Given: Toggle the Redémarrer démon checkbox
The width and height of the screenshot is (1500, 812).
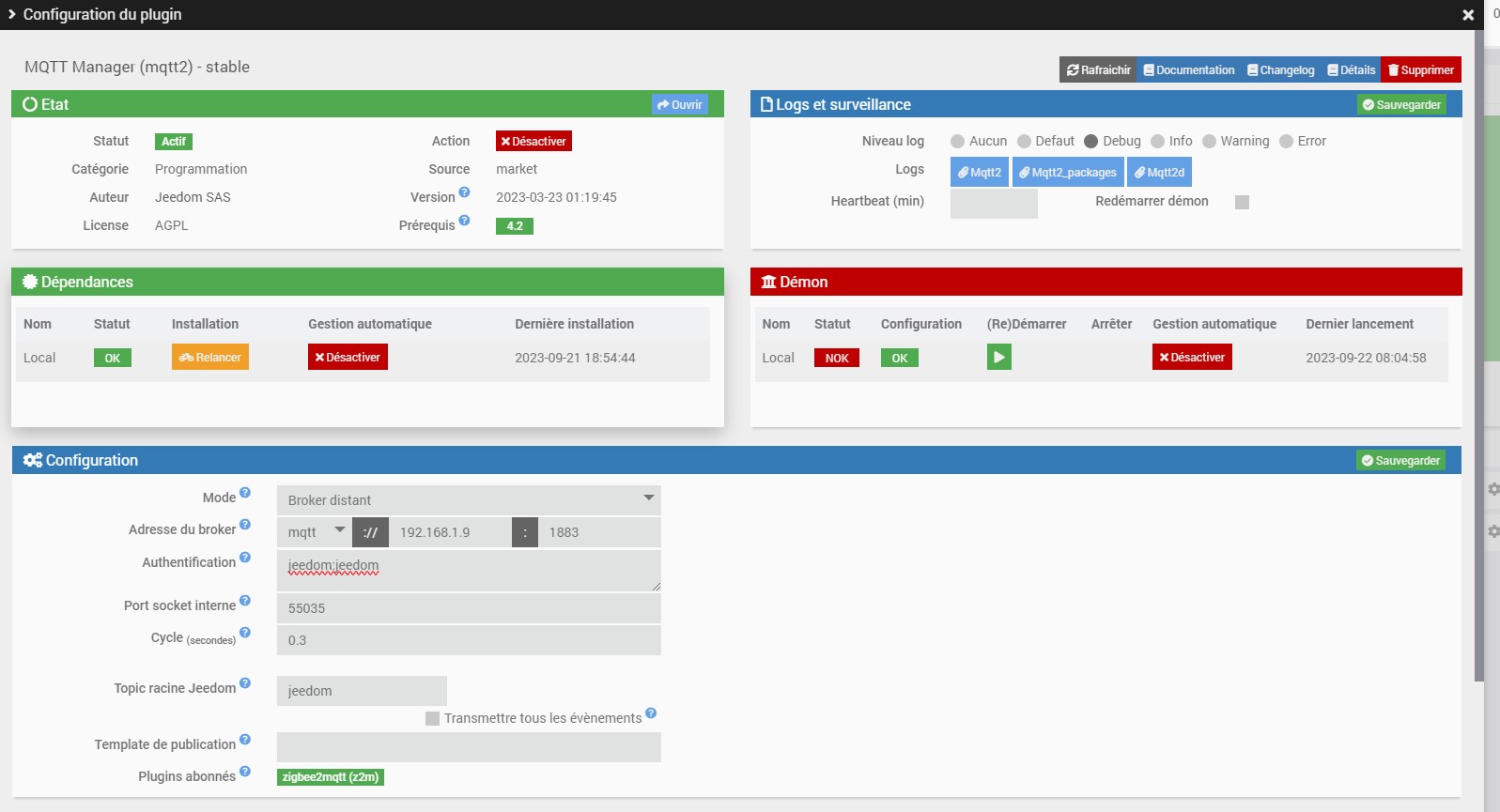Looking at the screenshot, I should pos(1242,202).
